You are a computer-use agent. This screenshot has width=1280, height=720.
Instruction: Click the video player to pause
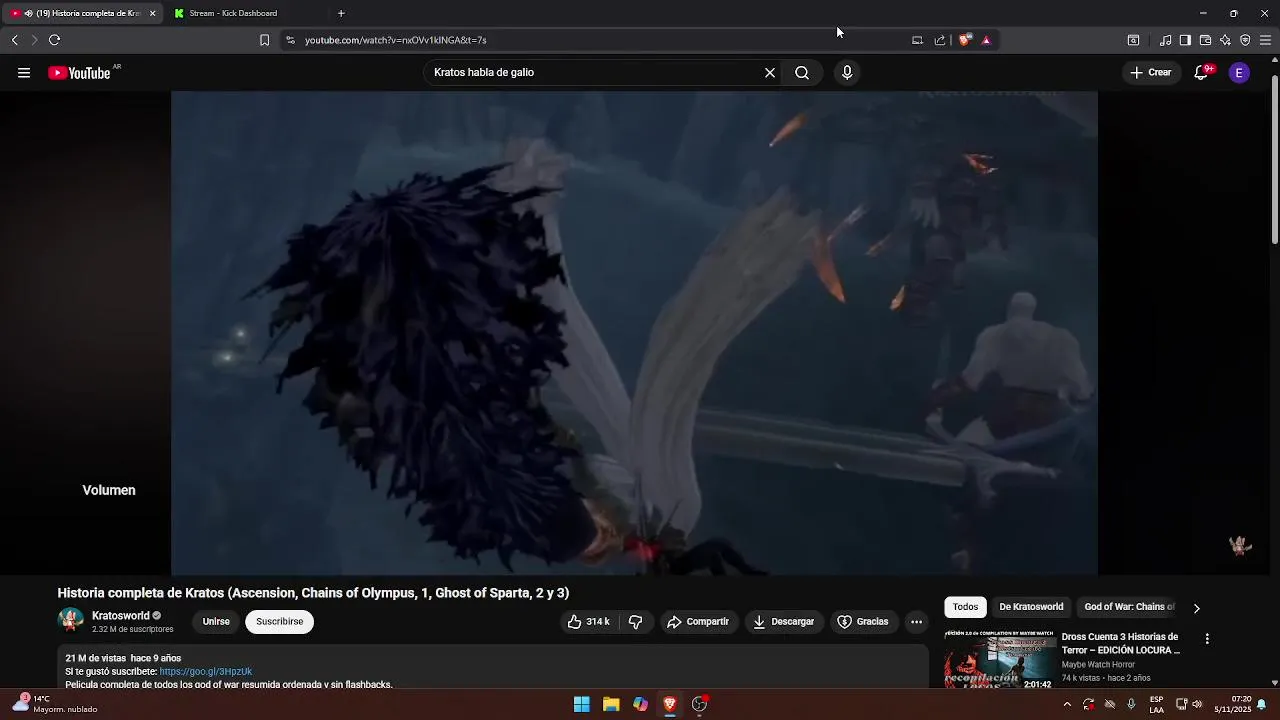[x=634, y=333]
